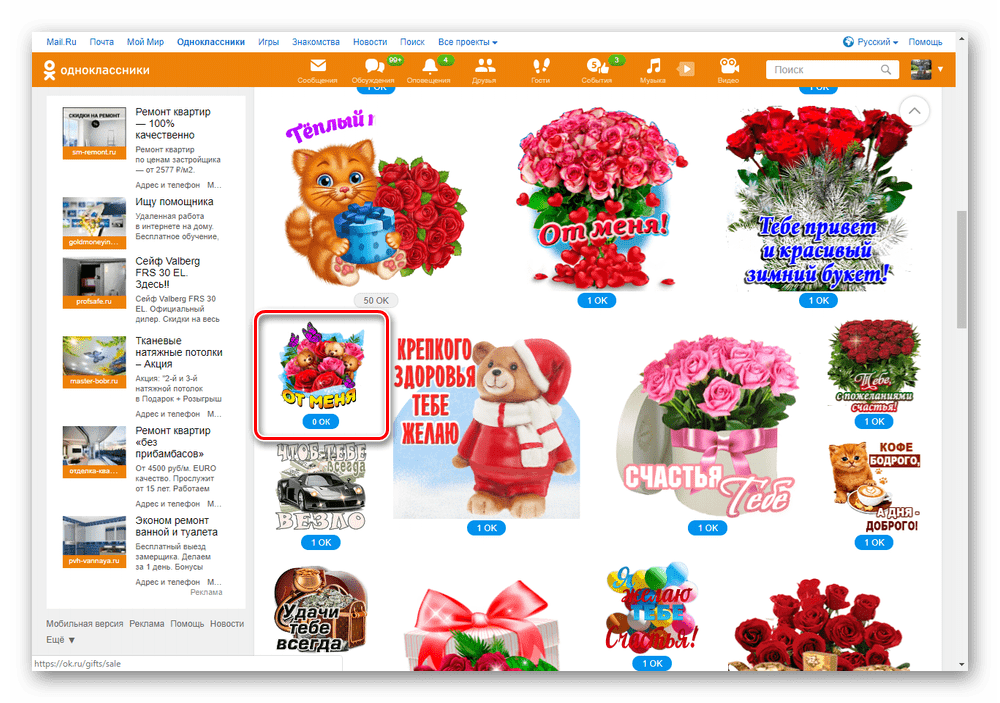1000x703 pixels.
Task: Click the scroll-to-top arrow button
Action: [914, 111]
